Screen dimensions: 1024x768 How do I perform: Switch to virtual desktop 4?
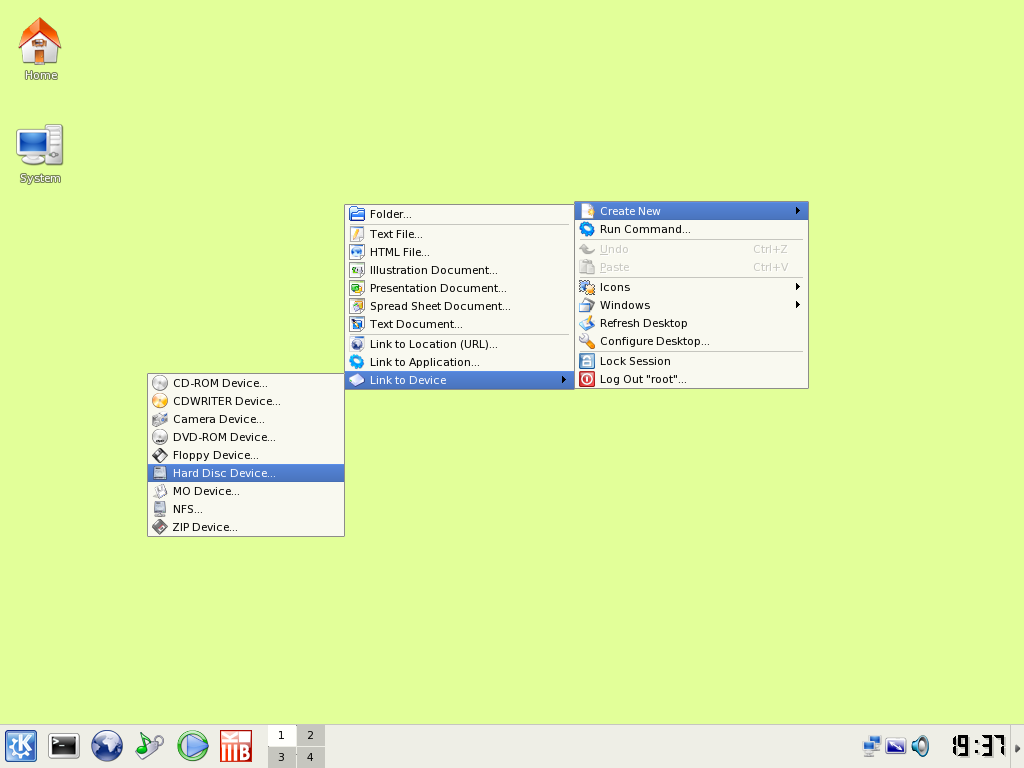pos(310,758)
